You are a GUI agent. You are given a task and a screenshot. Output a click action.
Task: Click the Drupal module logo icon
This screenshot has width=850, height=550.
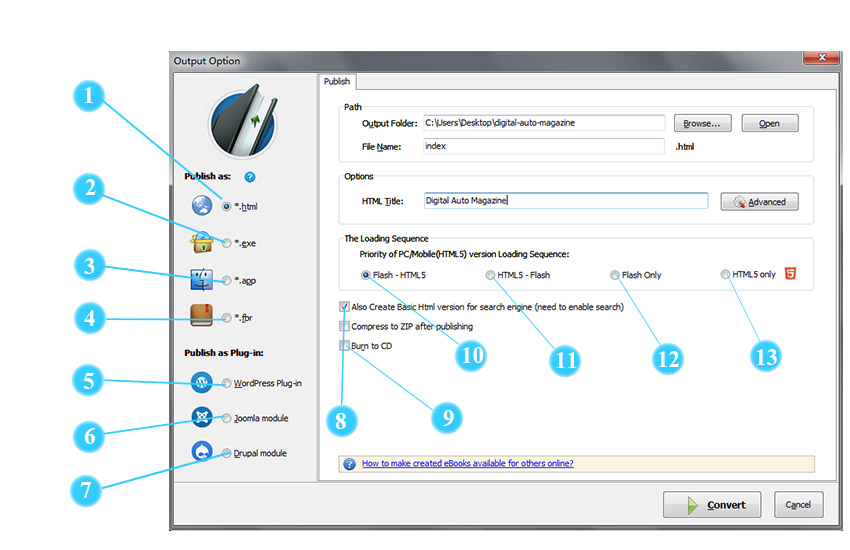tap(202, 452)
